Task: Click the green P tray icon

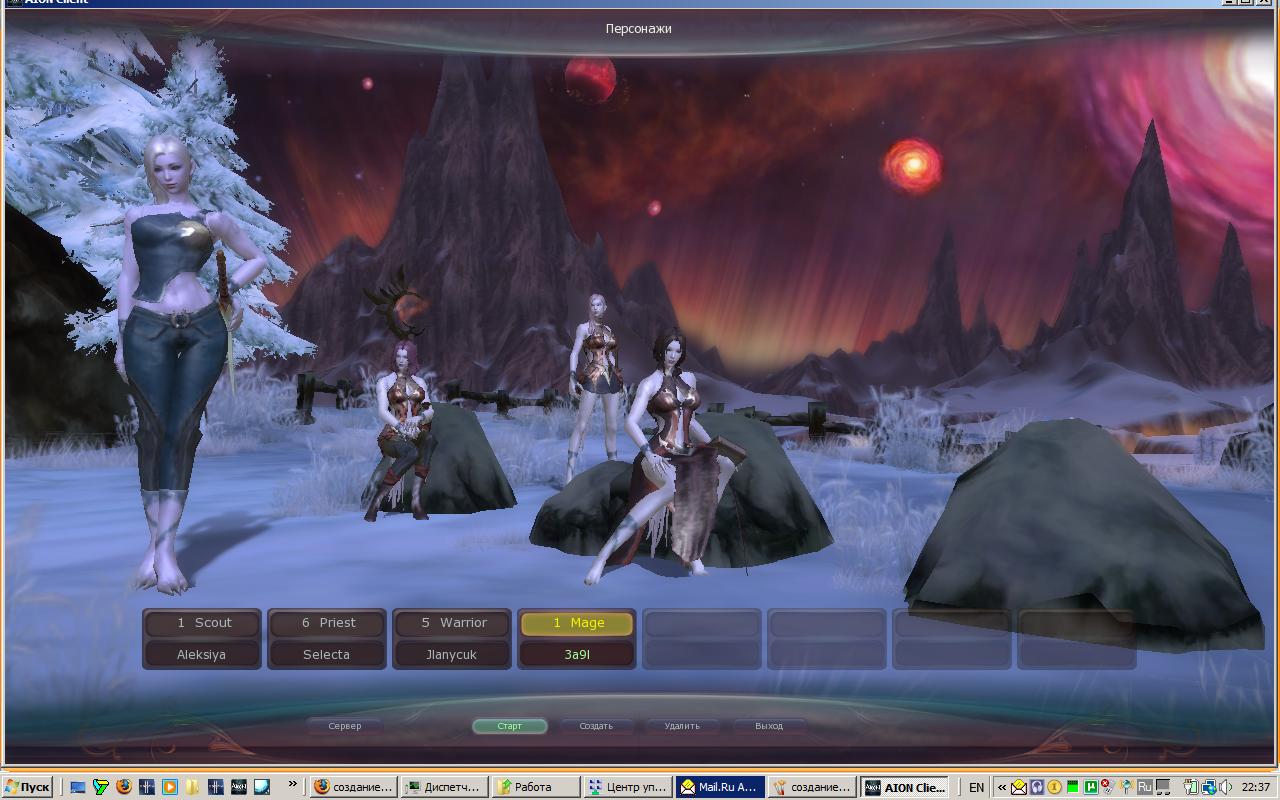Action: click(1090, 787)
